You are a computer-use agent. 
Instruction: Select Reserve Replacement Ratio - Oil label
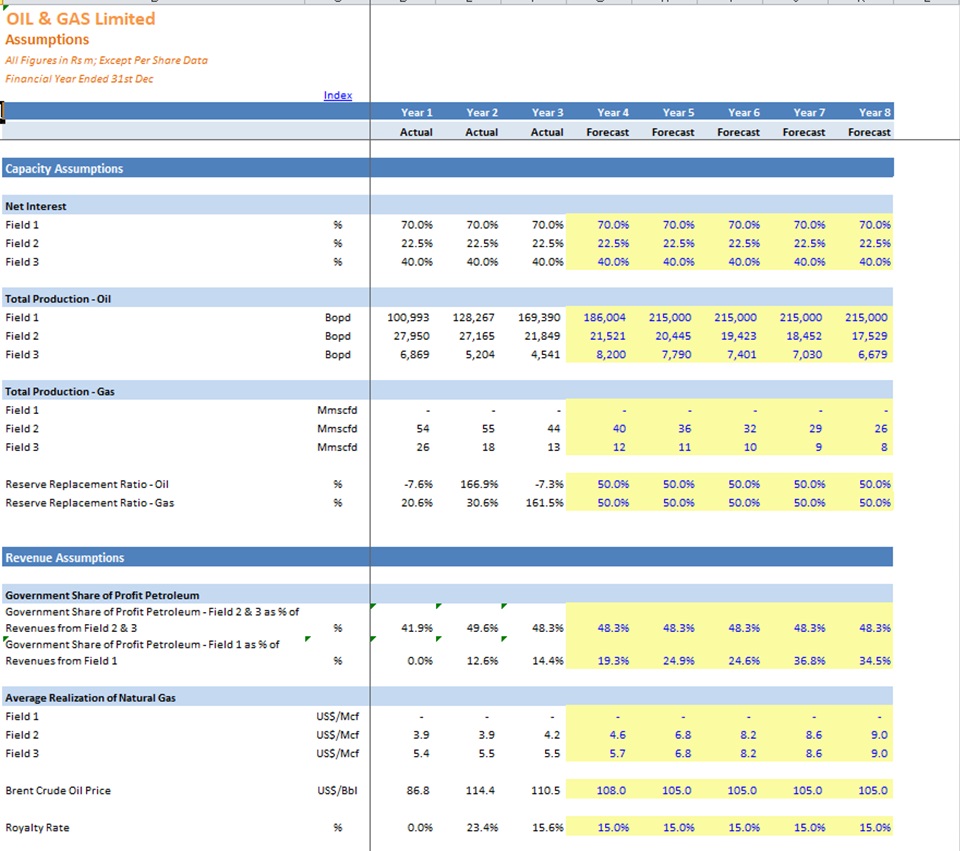pyautogui.click(x=87, y=484)
